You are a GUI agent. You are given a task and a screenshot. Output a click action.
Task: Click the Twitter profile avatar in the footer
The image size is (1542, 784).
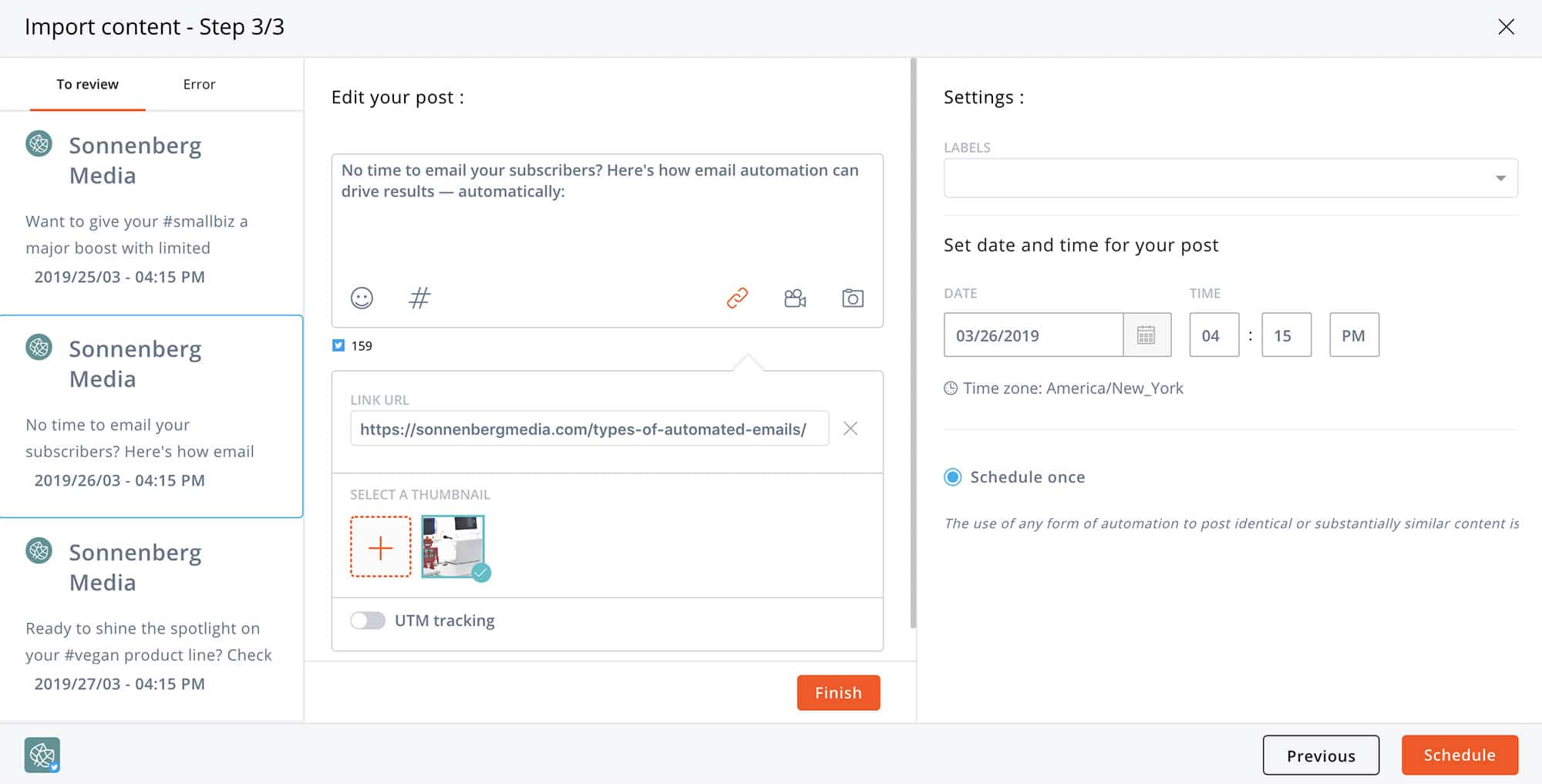[x=42, y=755]
